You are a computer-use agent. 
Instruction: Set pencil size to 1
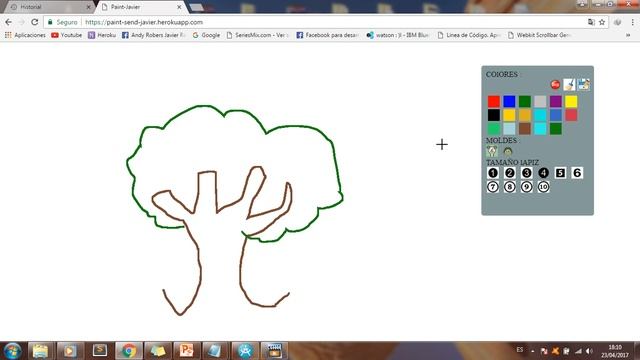click(493, 173)
